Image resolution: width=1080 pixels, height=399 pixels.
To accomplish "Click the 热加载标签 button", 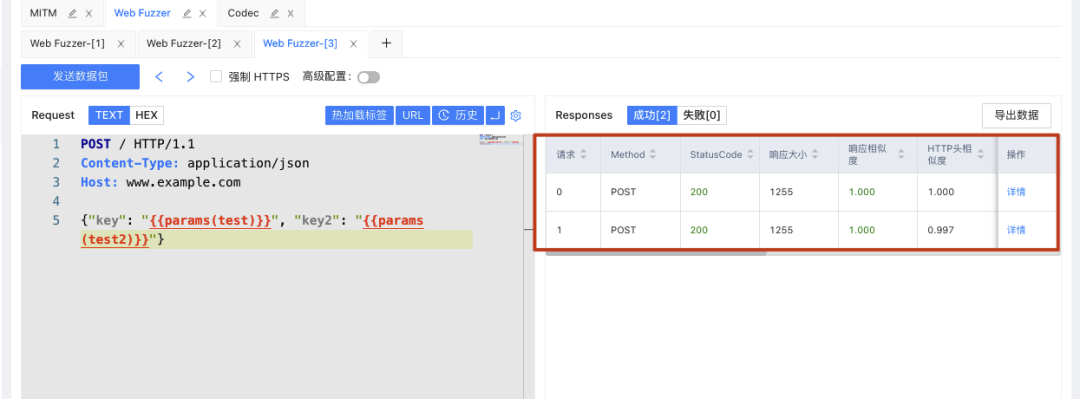I will click(x=359, y=115).
